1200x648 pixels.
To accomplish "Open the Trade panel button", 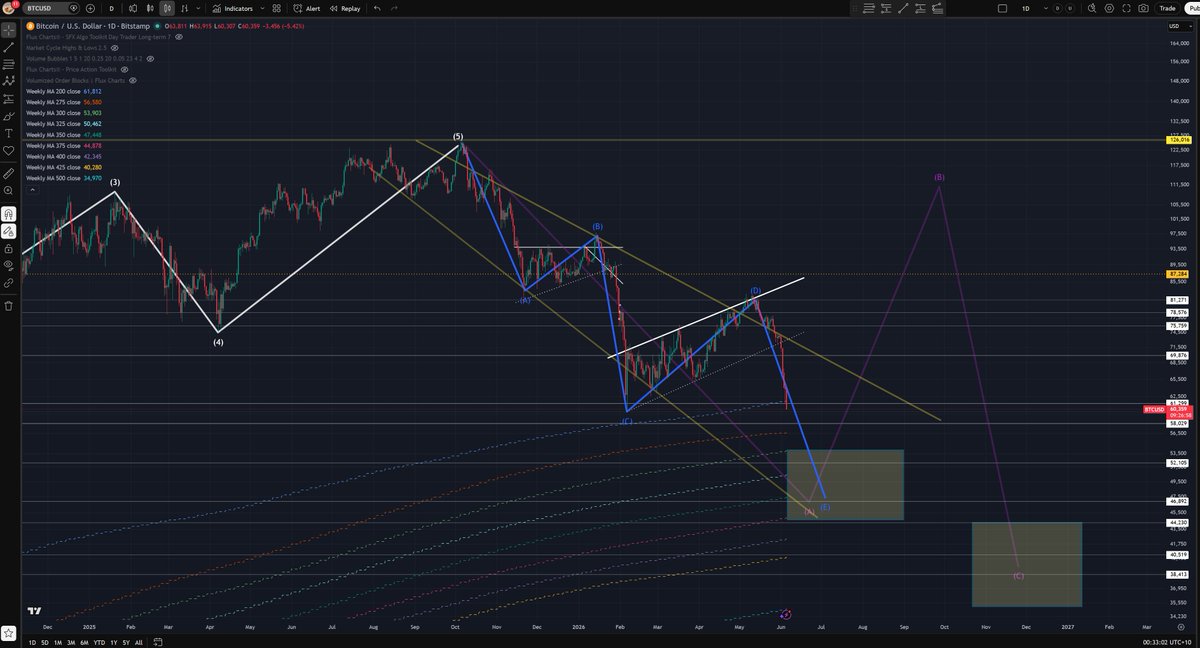I will coord(1167,8).
